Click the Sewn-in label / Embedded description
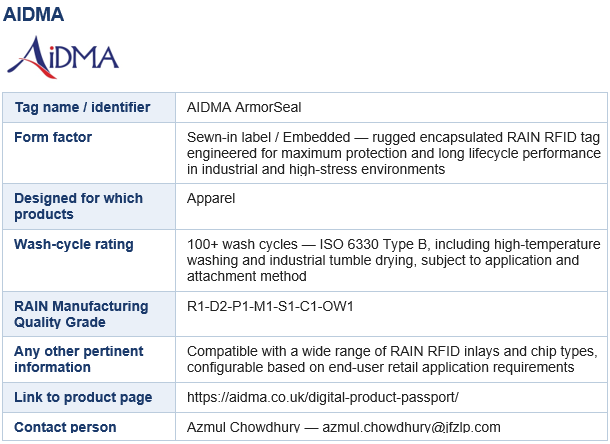This screenshot has width=610, height=444. pos(393,153)
